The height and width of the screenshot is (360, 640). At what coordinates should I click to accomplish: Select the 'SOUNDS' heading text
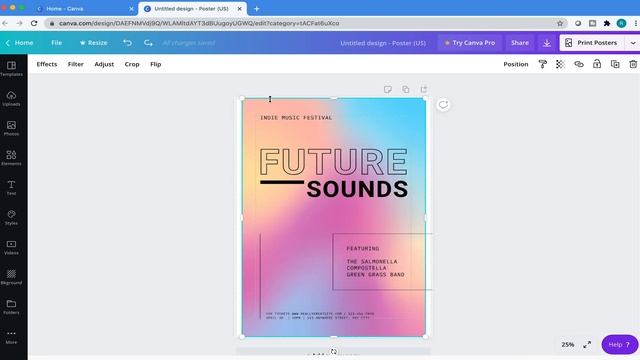[357, 189]
